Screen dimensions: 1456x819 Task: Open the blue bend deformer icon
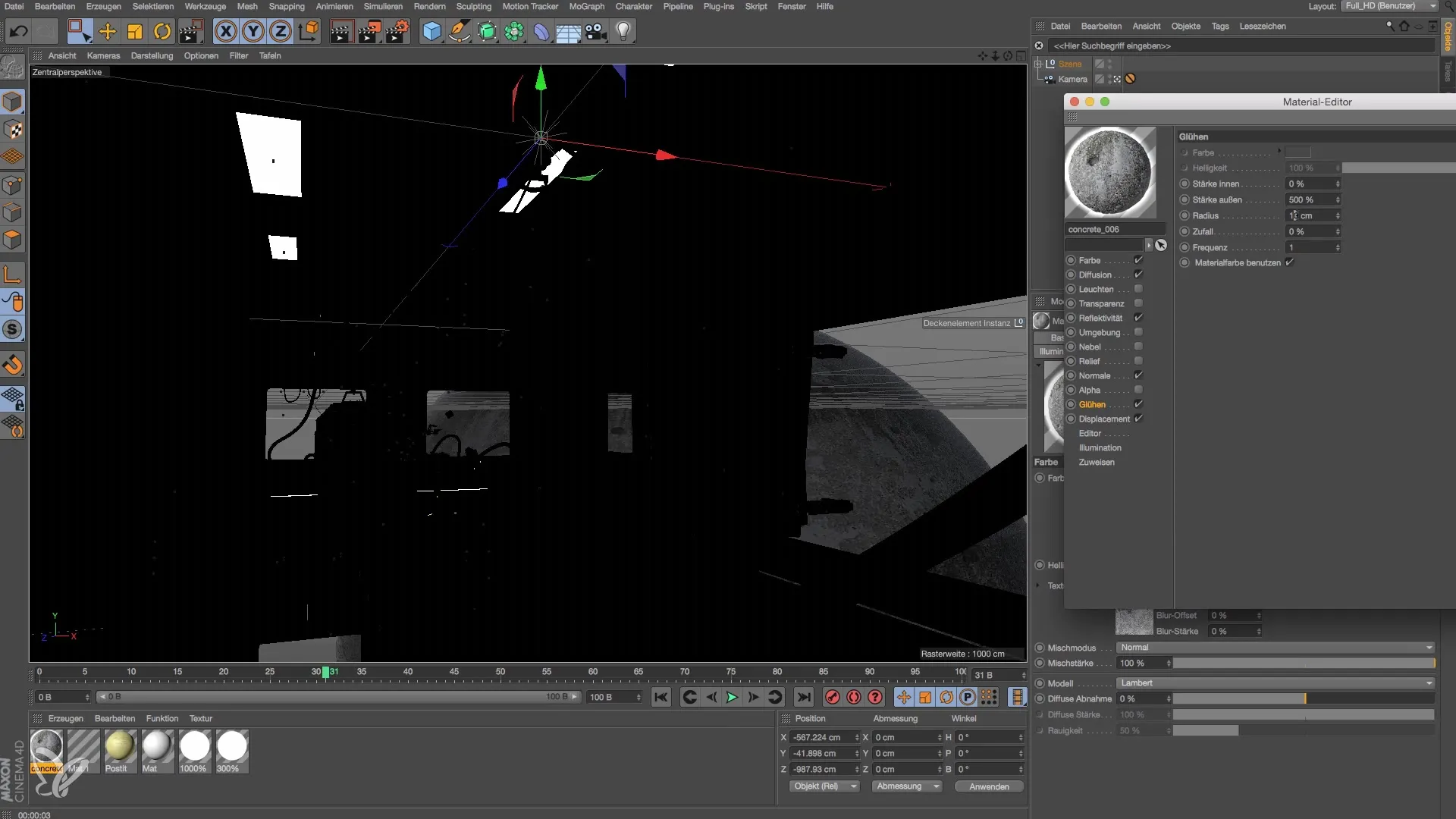coord(541,31)
